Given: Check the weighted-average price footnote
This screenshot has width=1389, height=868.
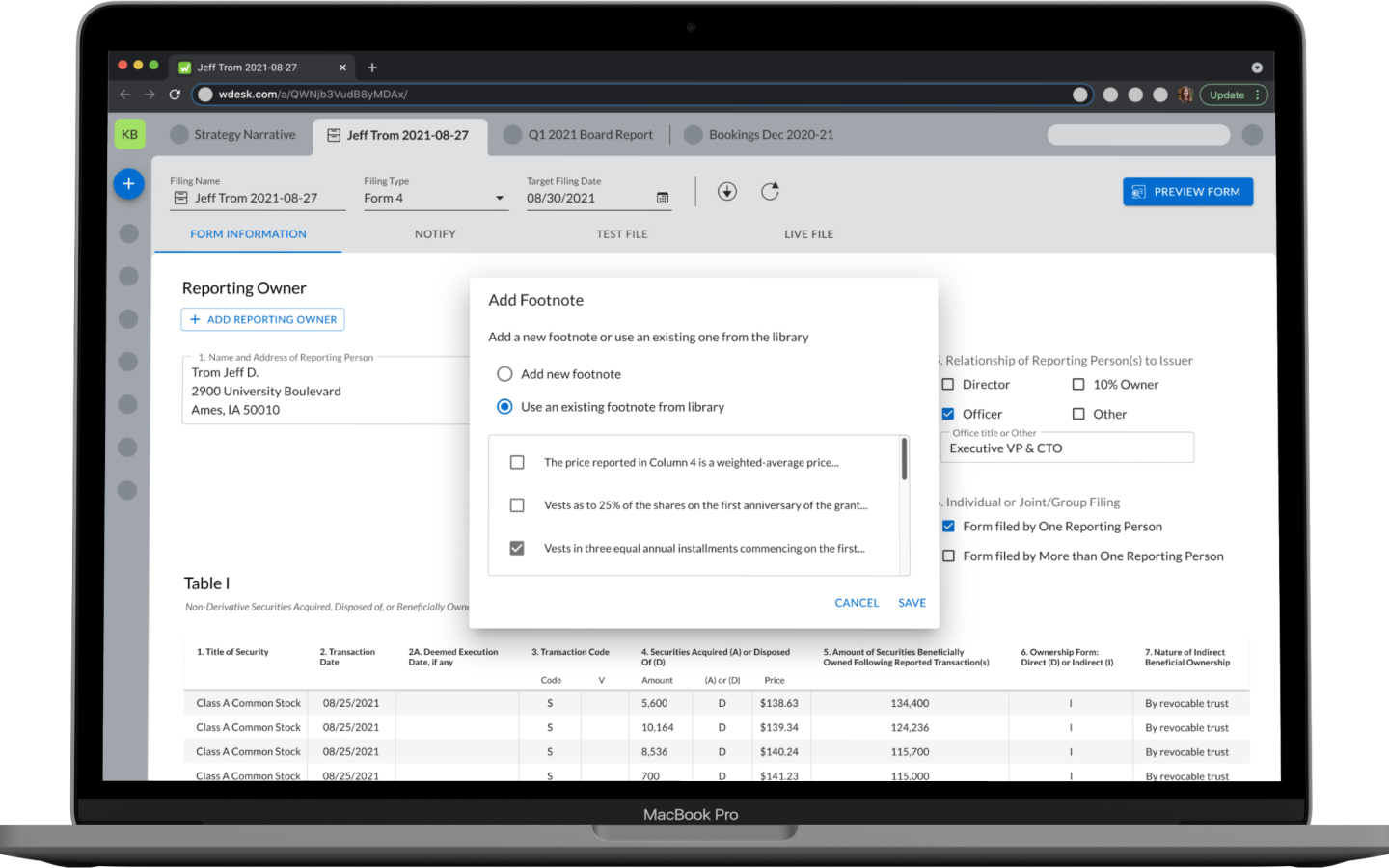Looking at the screenshot, I should pyautogui.click(x=517, y=462).
